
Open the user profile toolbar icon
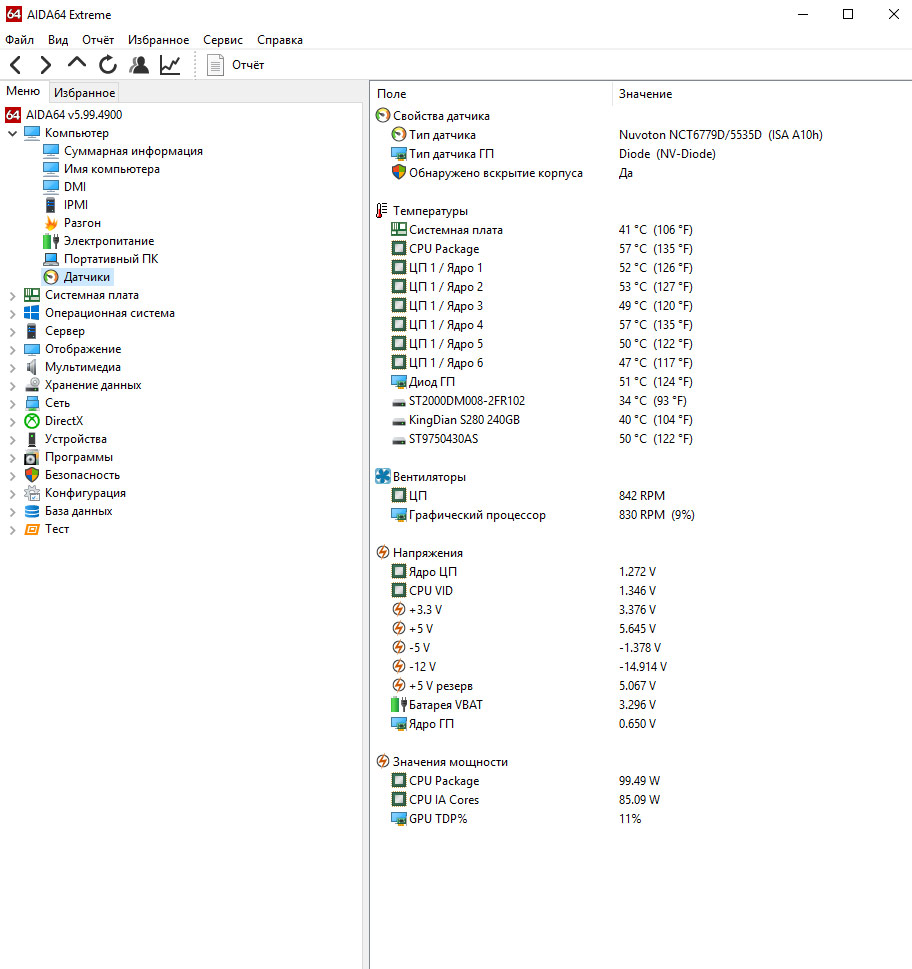pos(139,64)
